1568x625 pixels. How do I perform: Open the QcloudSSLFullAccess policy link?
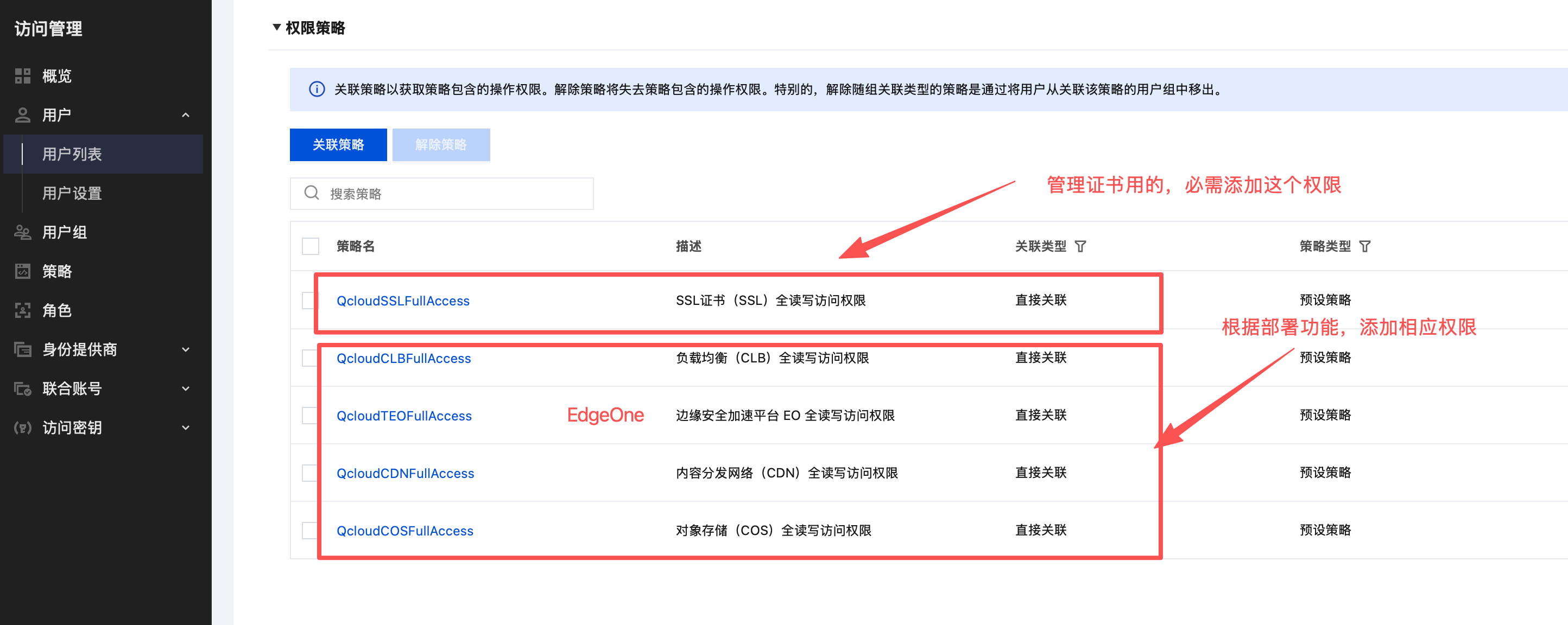point(403,301)
